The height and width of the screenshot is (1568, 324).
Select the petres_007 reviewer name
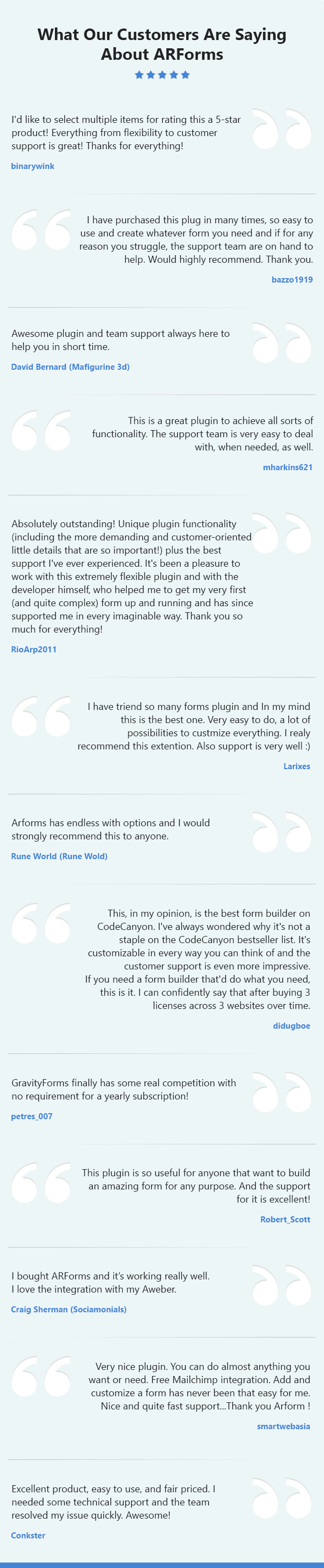pyautogui.click(x=32, y=1116)
